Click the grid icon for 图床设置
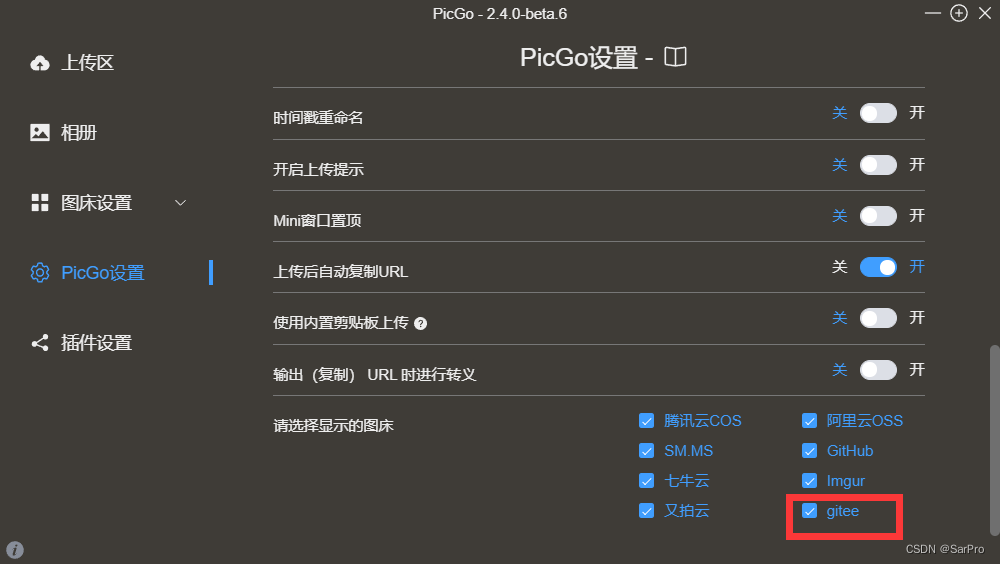Viewport: 1000px width, 564px height. point(40,202)
